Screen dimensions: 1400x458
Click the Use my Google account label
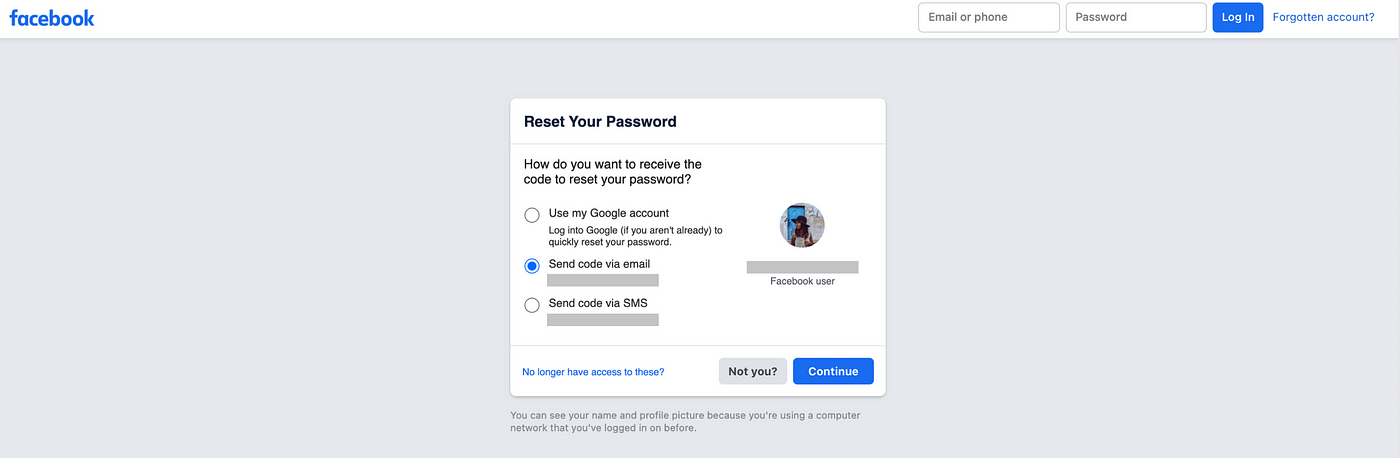click(x=609, y=213)
